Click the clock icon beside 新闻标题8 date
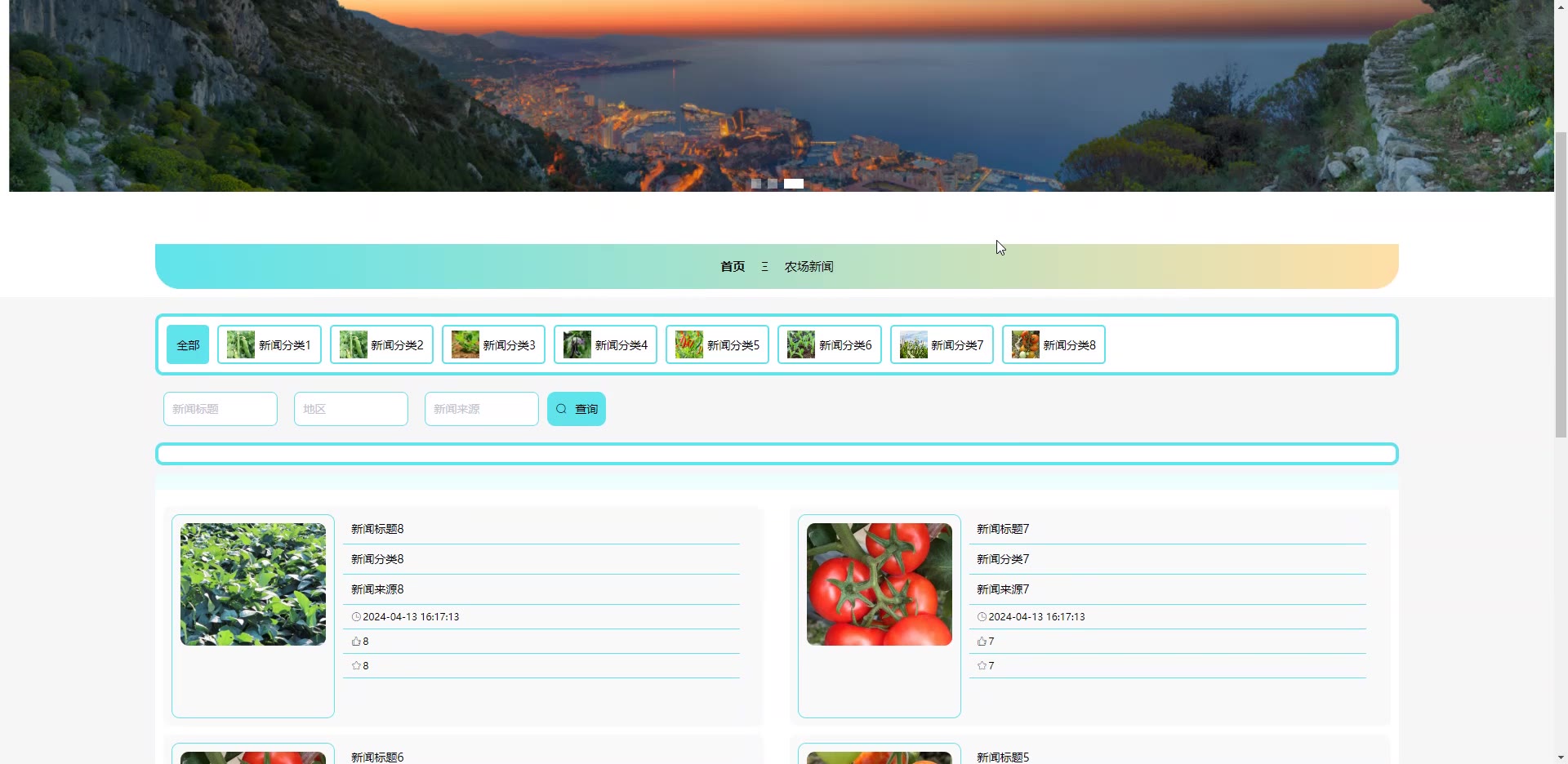 [356, 617]
